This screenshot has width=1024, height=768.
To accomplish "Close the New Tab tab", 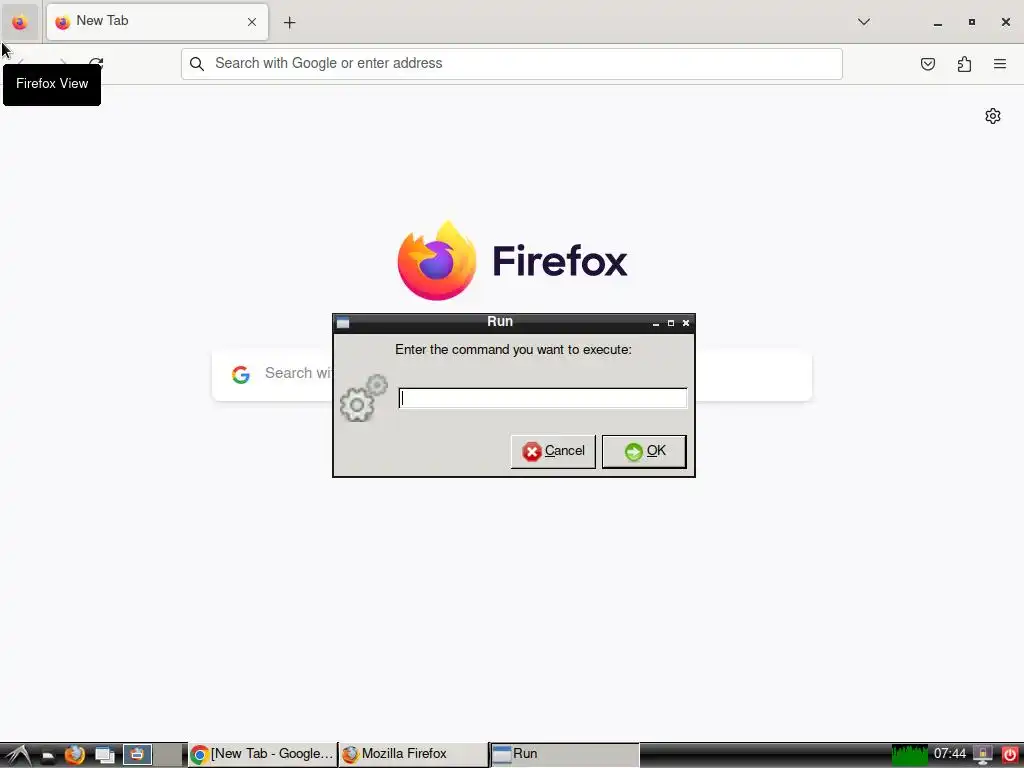I will tap(251, 22).
